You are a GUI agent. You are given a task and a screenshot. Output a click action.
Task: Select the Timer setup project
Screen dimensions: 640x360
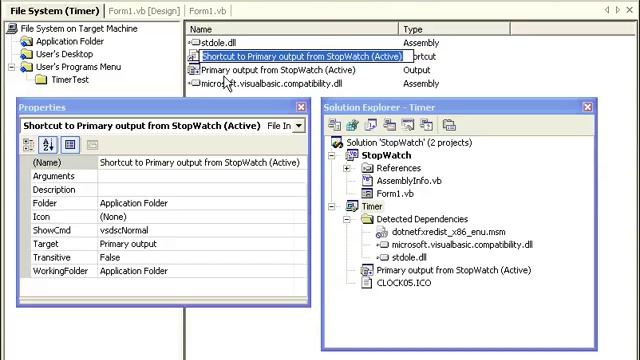pyautogui.click(x=371, y=207)
